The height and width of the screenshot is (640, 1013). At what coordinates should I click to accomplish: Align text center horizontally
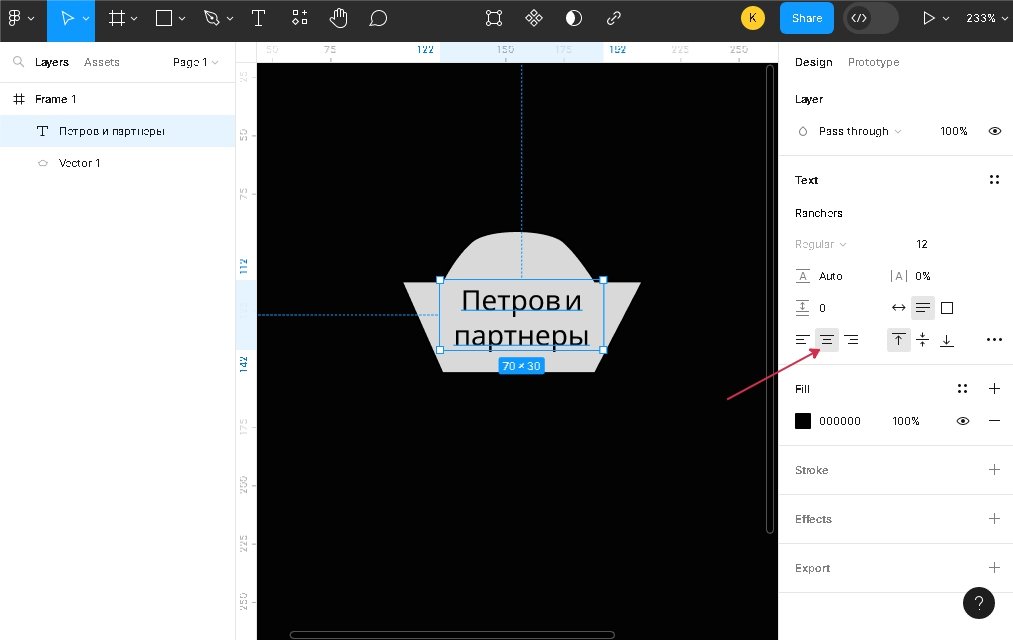click(827, 340)
